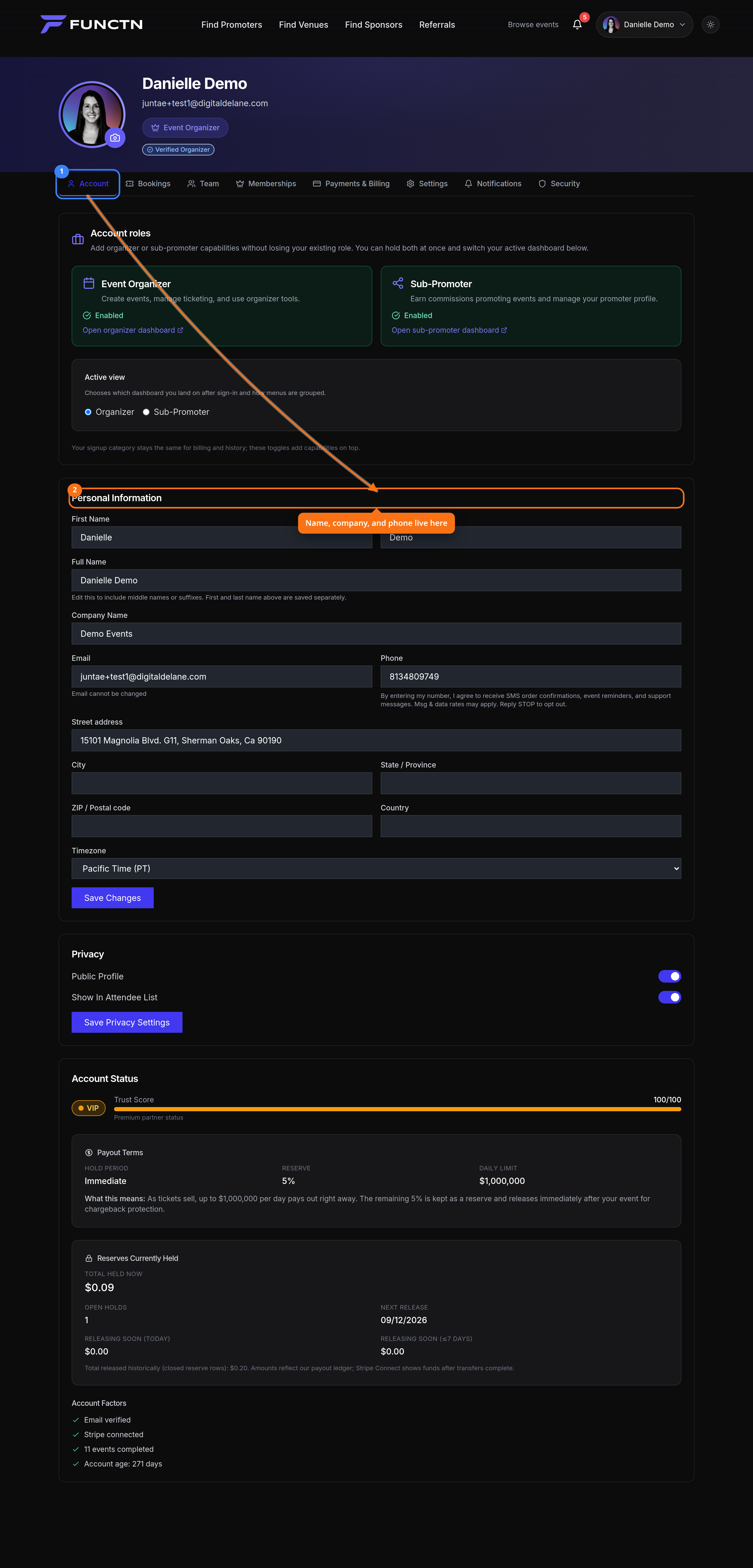
Task: Click the State / Province field
Action: [x=531, y=783]
